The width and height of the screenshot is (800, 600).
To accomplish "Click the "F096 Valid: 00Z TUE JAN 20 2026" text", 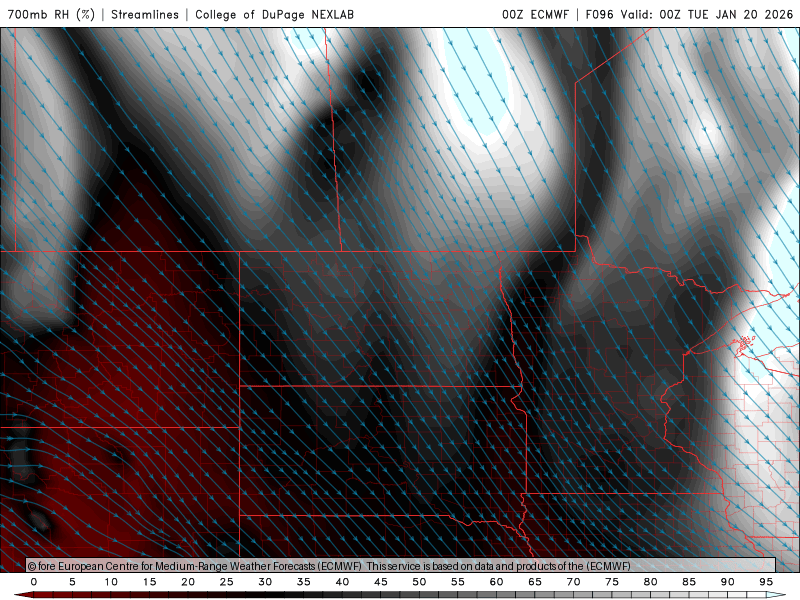I will point(689,14).
